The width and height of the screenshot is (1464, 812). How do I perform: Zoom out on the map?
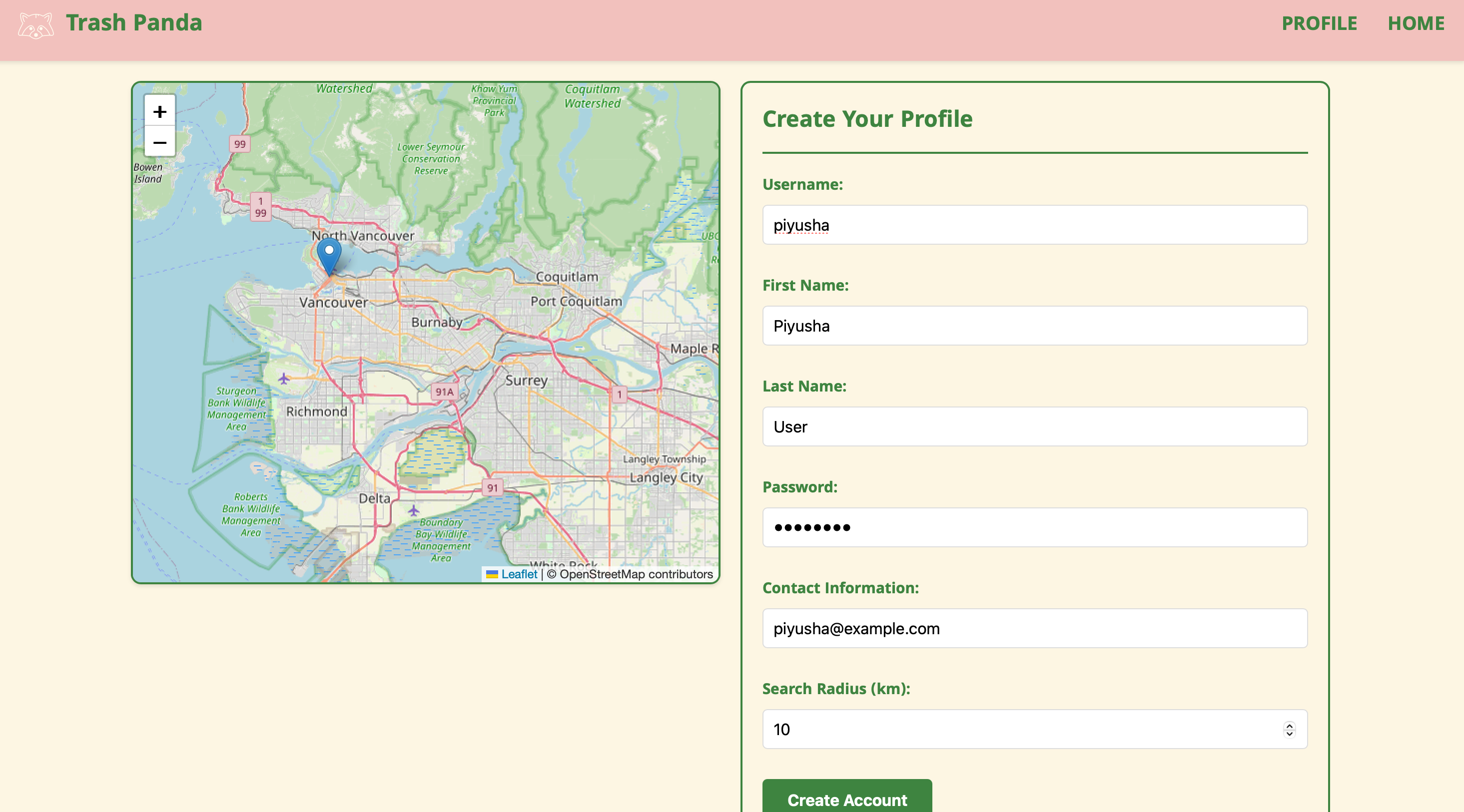(160, 142)
